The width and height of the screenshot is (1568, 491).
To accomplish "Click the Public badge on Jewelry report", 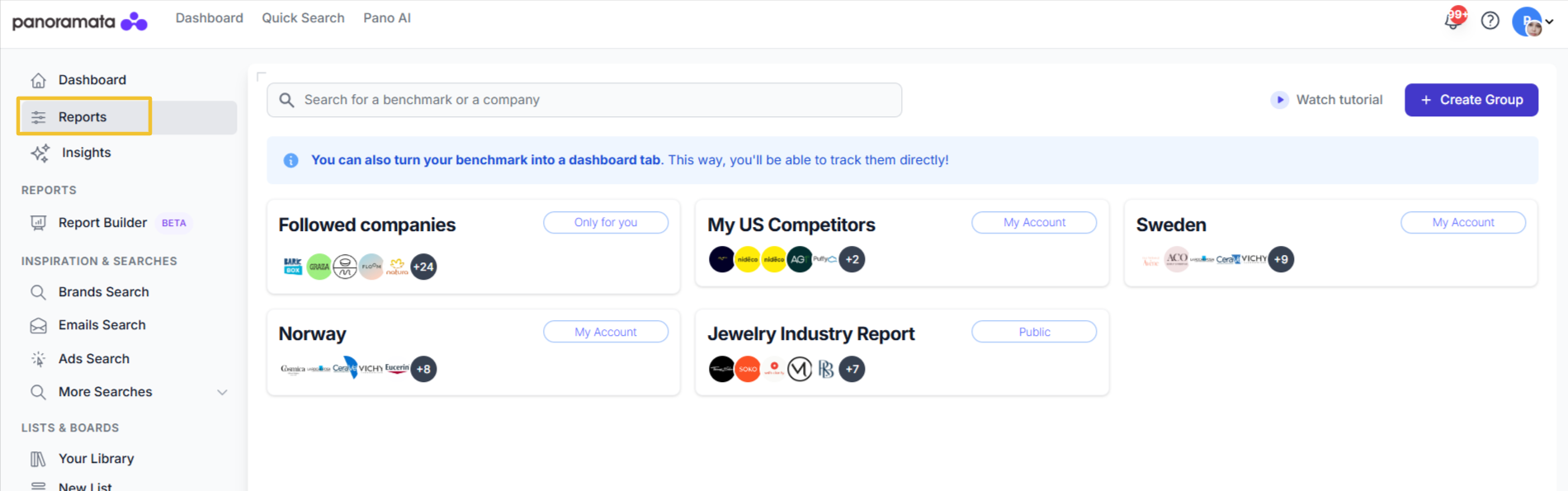I will pyautogui.click(x=1034, y=332).
